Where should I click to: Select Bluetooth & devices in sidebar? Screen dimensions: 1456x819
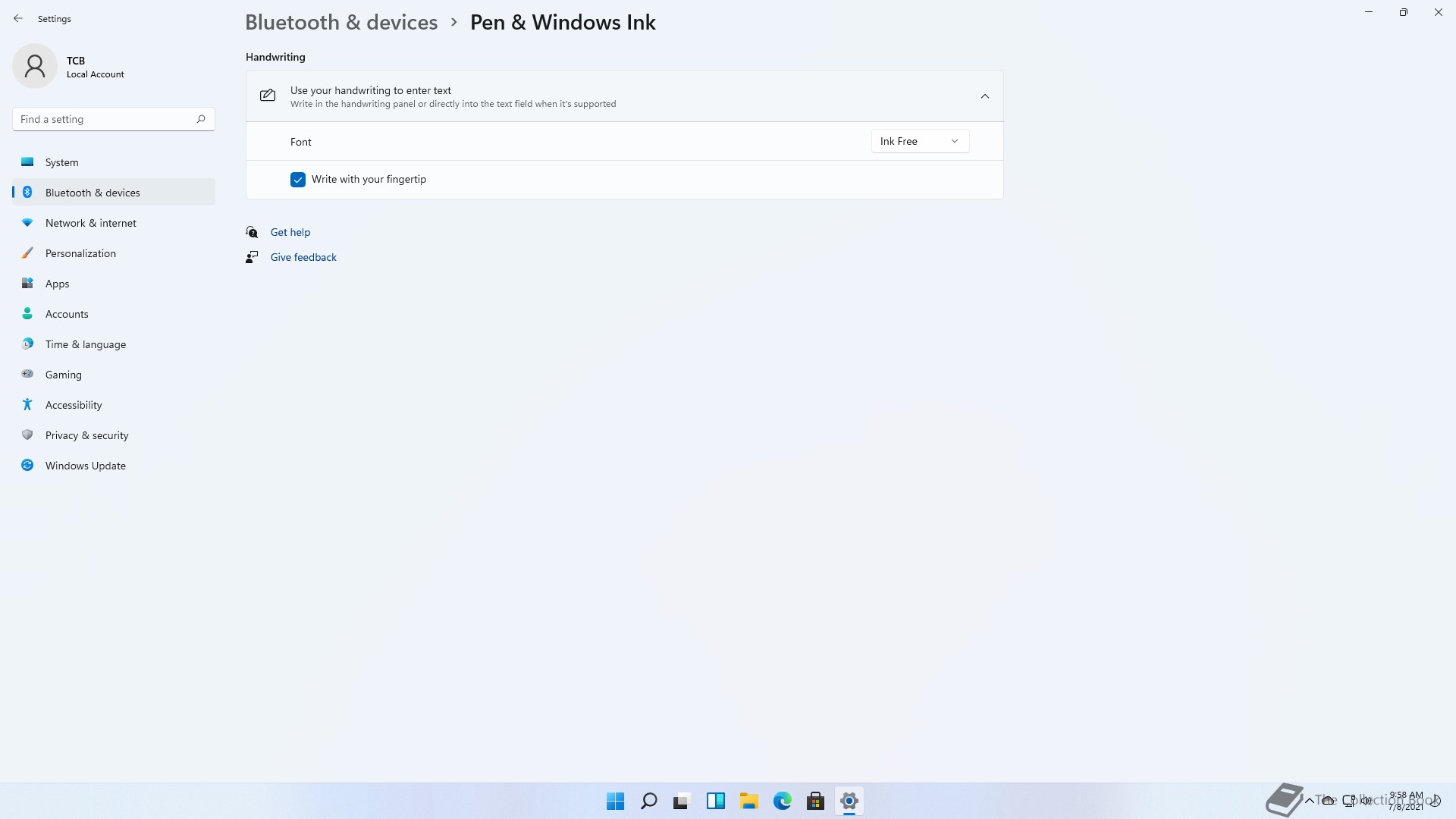click(114, 193)
